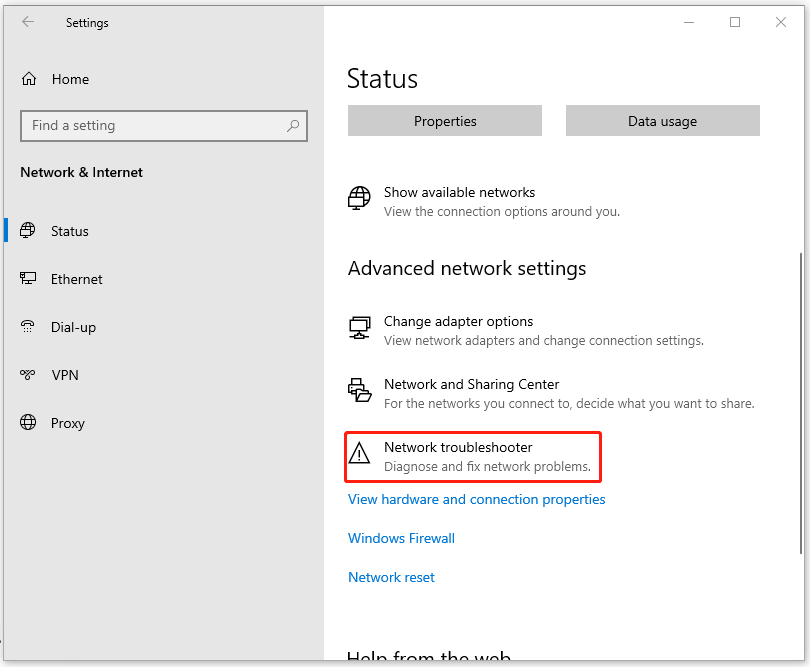Select the VPN sidebar item
The height and width of the screenshot is (667, 810).
[65, 375]
